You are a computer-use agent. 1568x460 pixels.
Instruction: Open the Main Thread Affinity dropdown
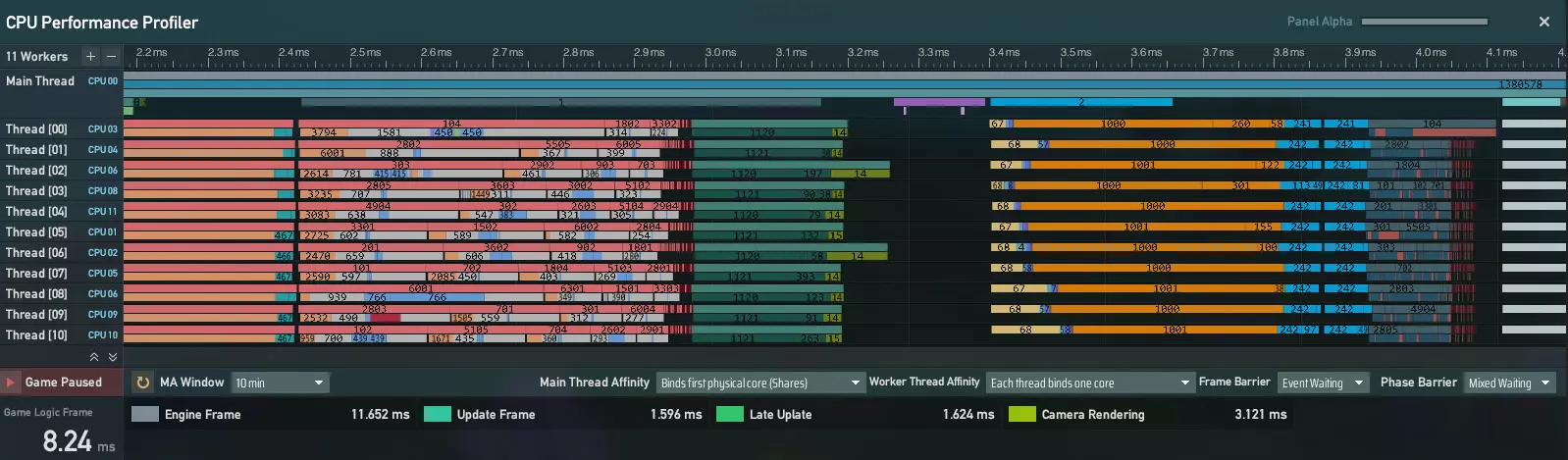click(759, 383)
